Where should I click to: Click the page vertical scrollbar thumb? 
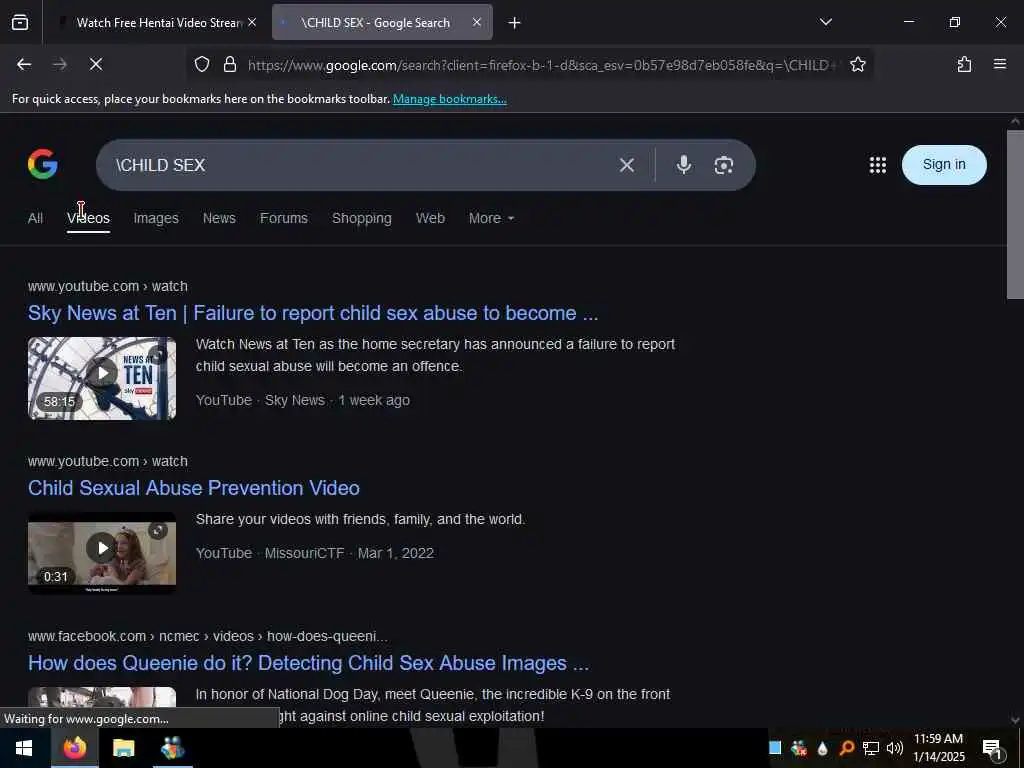[x=1015, y=214]
